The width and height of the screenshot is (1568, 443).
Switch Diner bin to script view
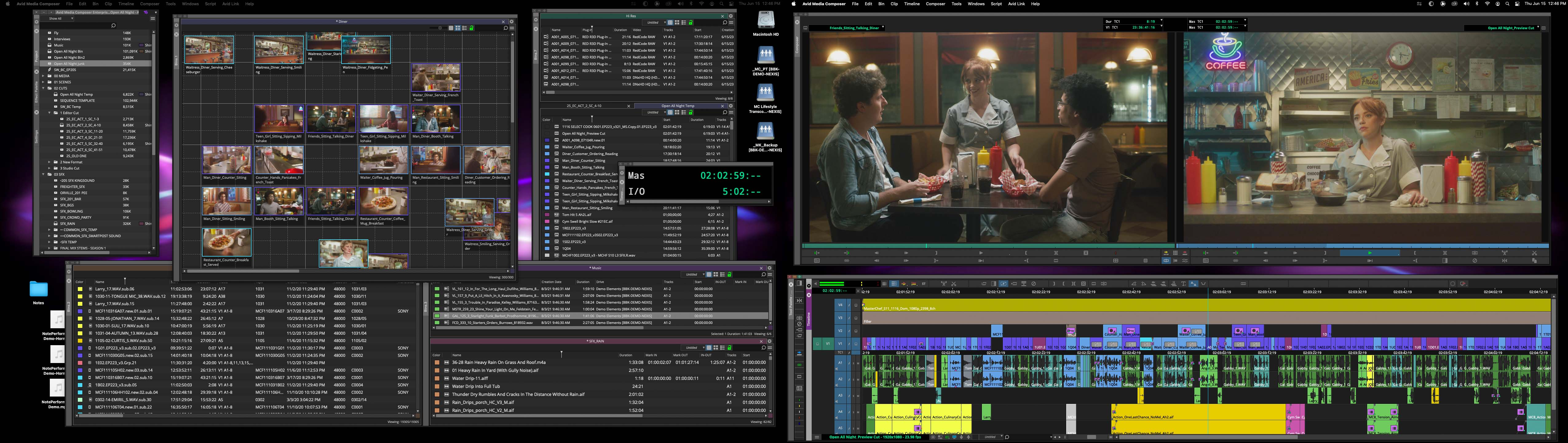[x=465, y=28]
